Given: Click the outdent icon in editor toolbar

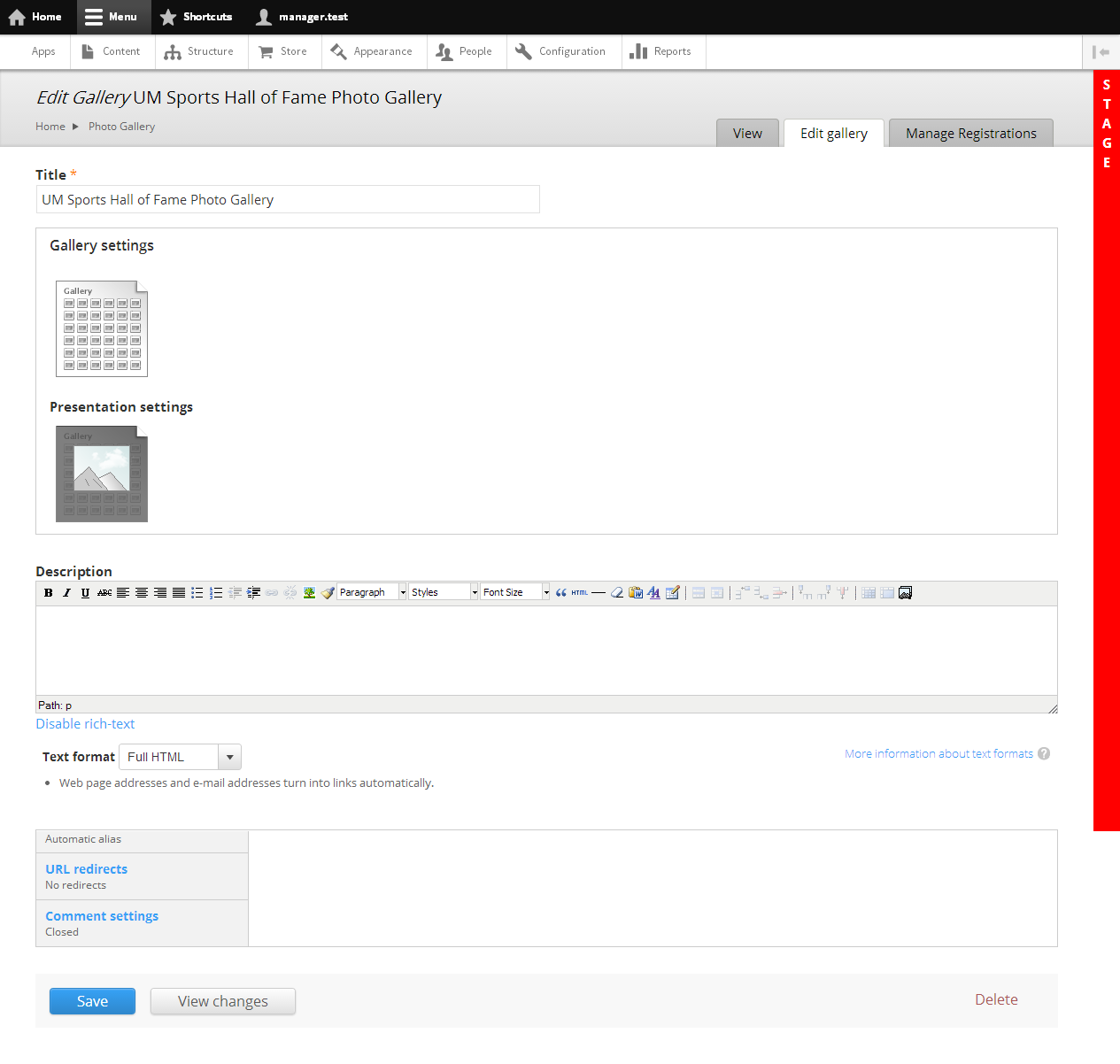Looking at the screenshot, I should [235, 593].
